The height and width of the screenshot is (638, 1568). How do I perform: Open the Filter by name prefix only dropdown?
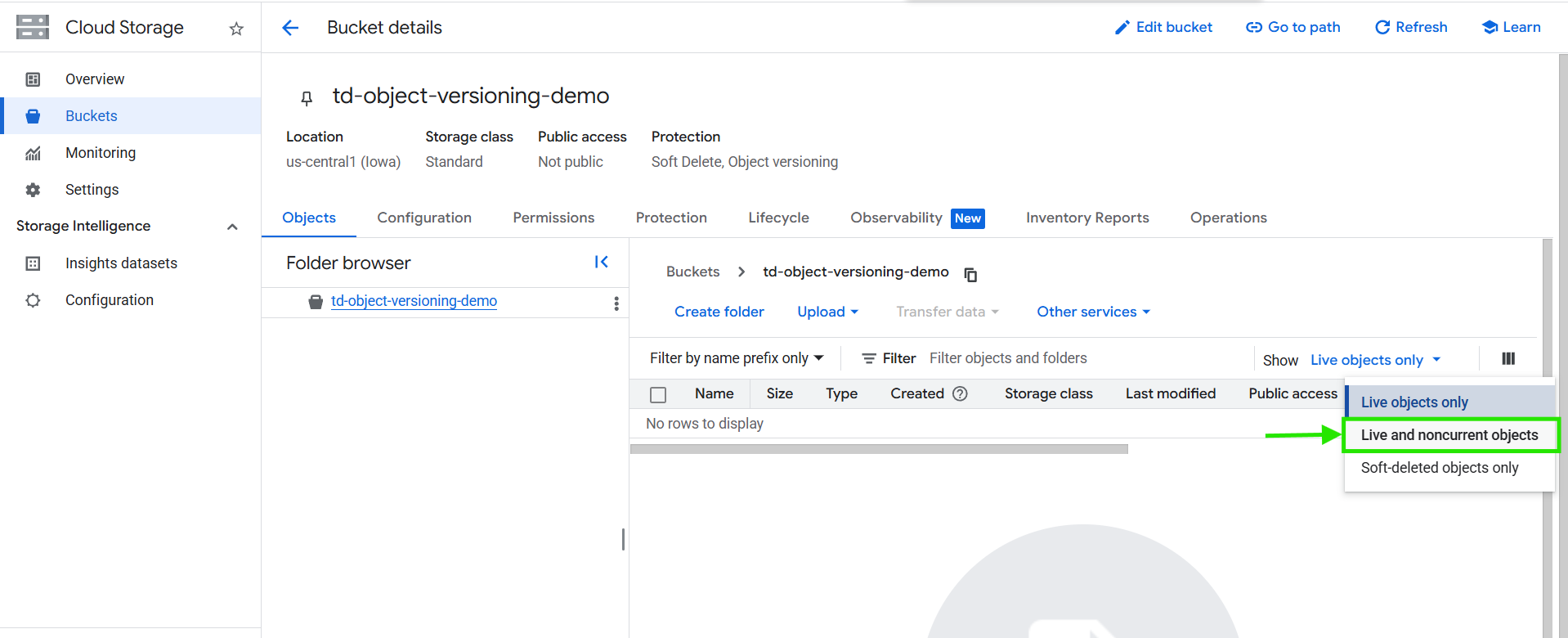(736, 358)
